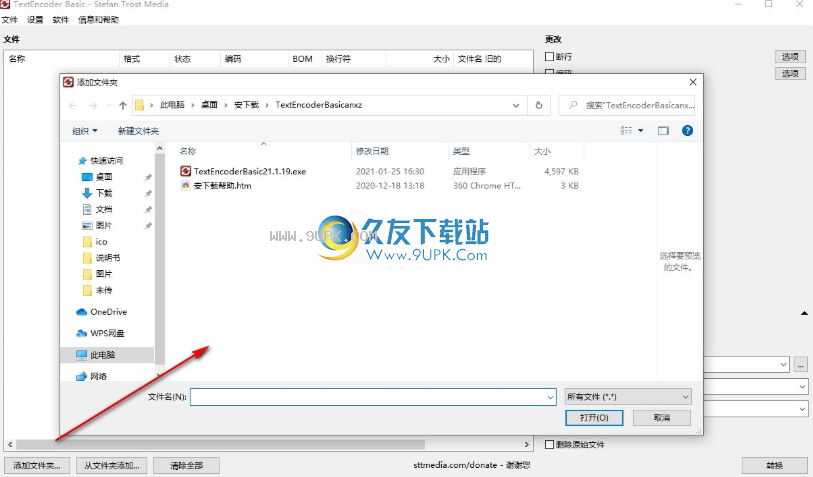
Task: Open the 信息和帮助 menu
Action: click(x=99, y=20)
